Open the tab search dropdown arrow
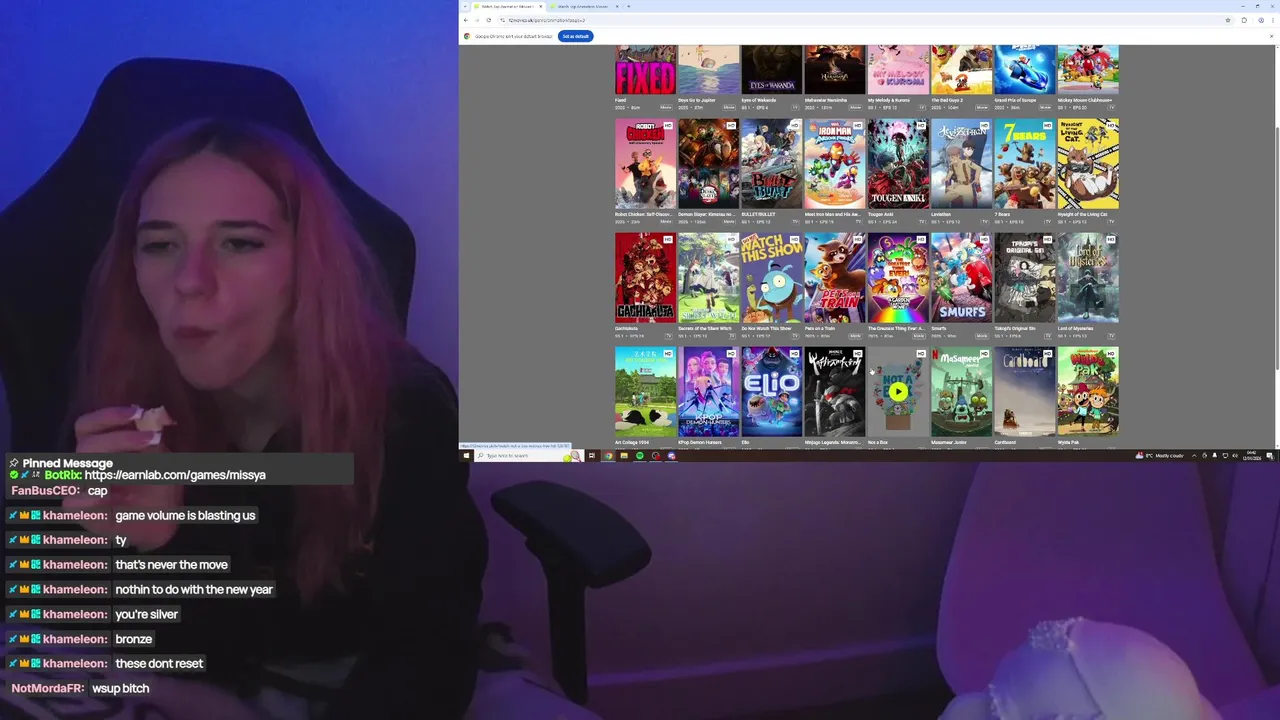Screen dimensions: 1280x720 pos(465,6)
